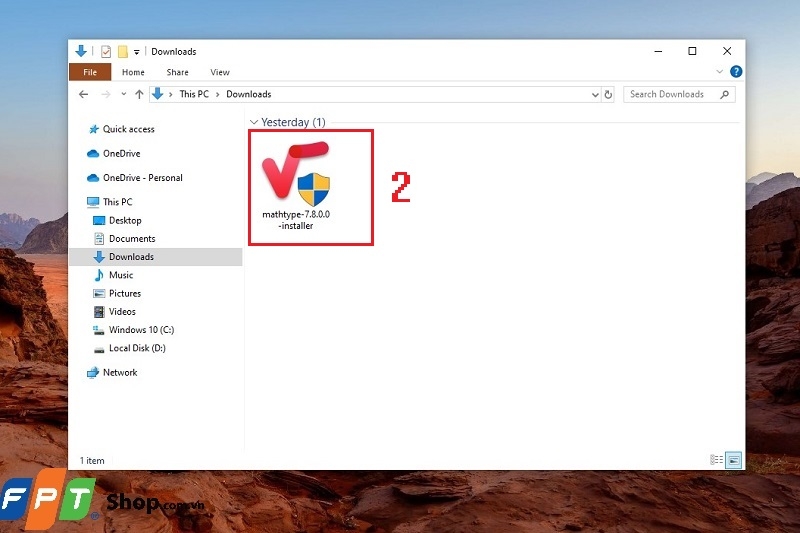Switch to Large icons view in status bar
This screenshot has height=533, width=800.
click(x=733, y=460)
